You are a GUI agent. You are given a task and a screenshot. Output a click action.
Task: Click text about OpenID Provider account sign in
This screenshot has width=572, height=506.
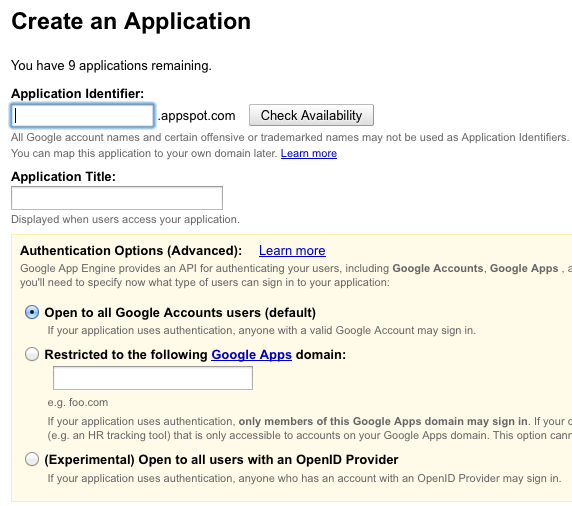click(304, 478)
